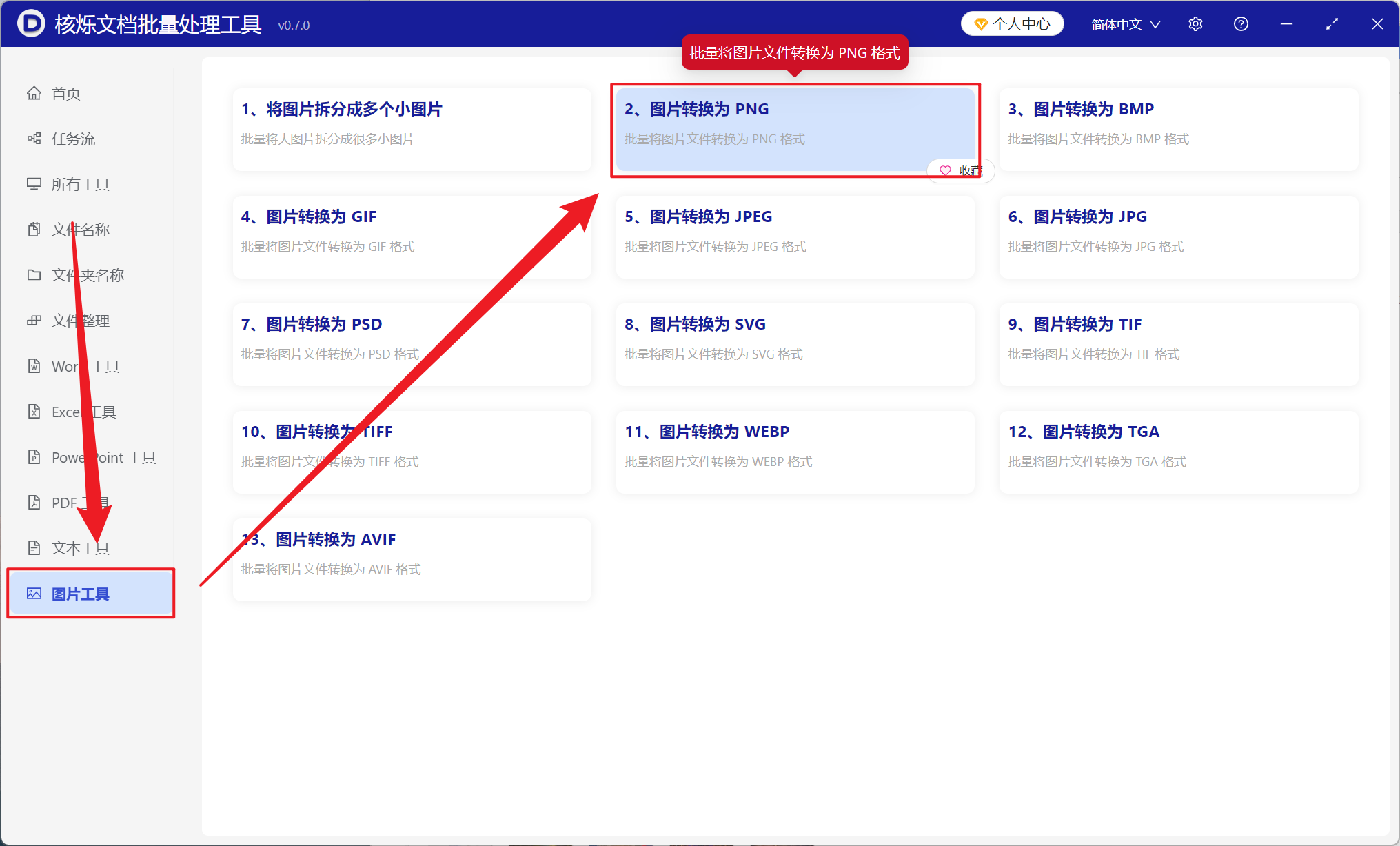Expand the 简体中文 language dropdown
The width and height of the screenshot is (1400, 846).
pyautogui.click(x=1126, y=24)
